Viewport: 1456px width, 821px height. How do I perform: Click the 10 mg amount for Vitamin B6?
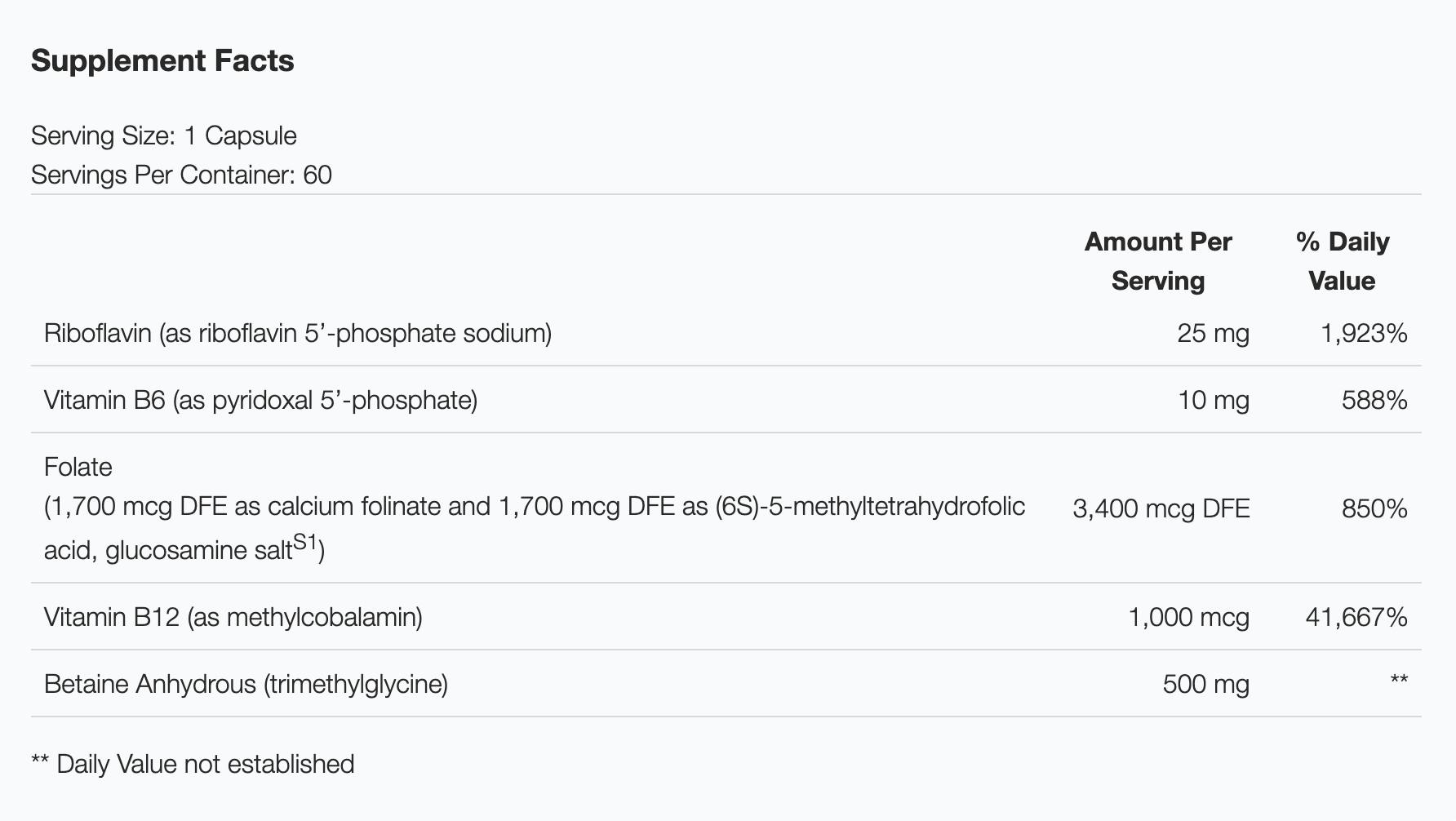pos(1213,400)
